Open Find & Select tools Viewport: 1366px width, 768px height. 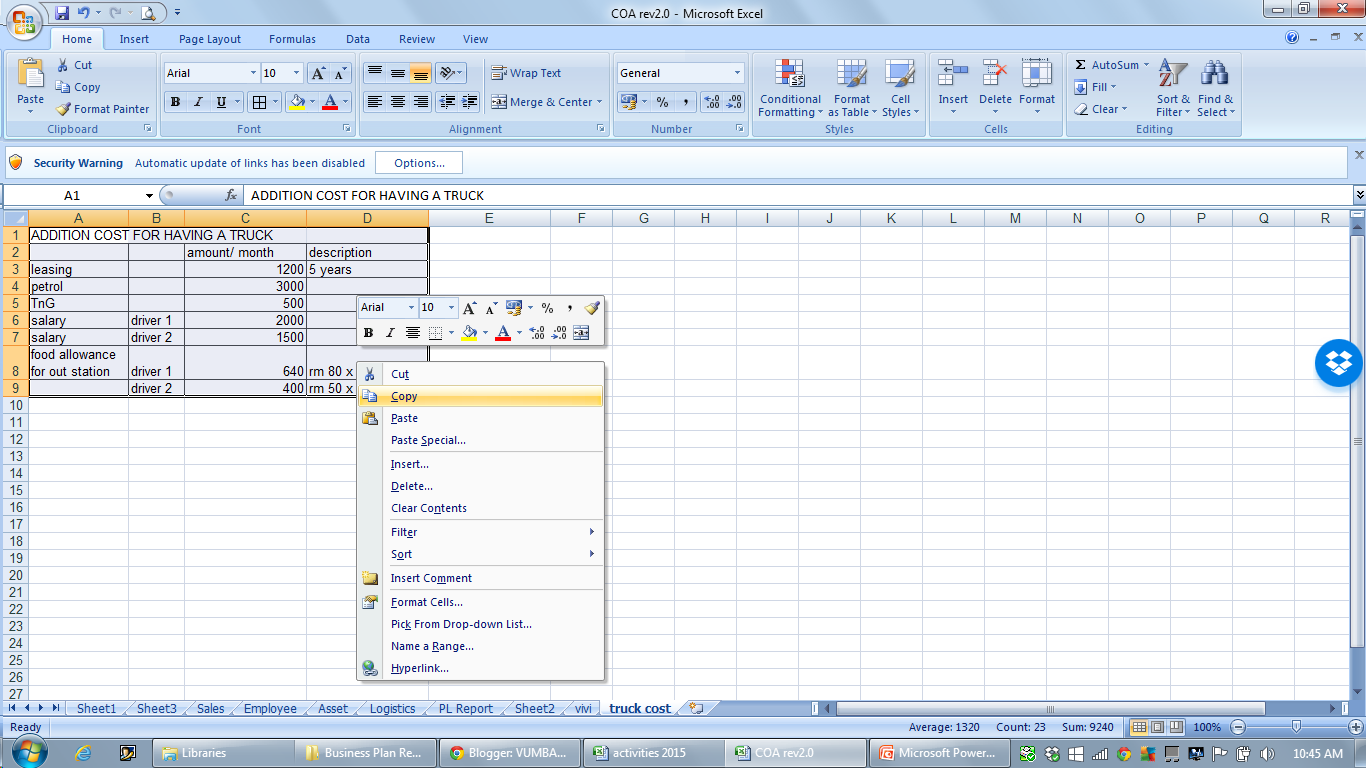tap(1214, 88)
